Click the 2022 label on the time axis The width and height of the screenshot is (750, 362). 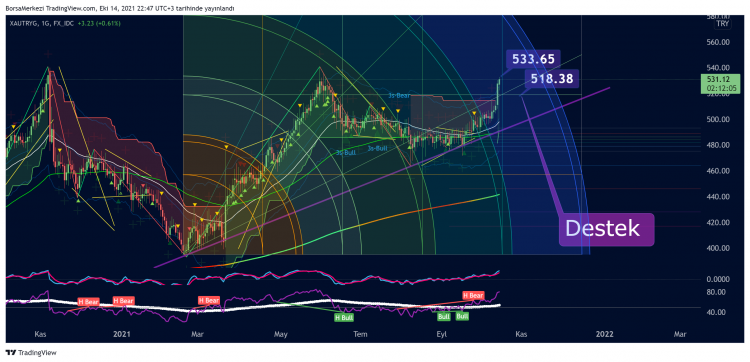[x=606, y=335]
